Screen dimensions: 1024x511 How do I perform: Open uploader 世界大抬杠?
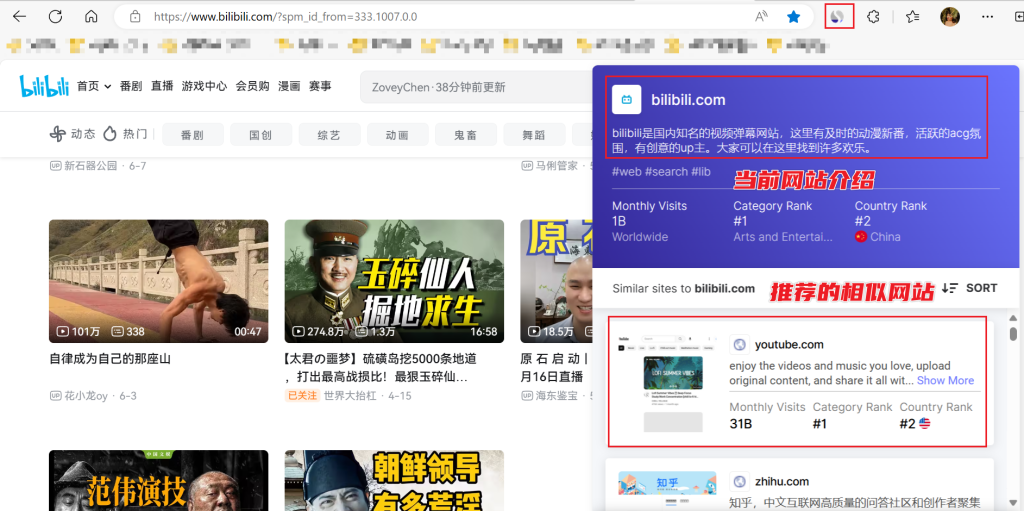pyautogui.click(x=350, y=396)
